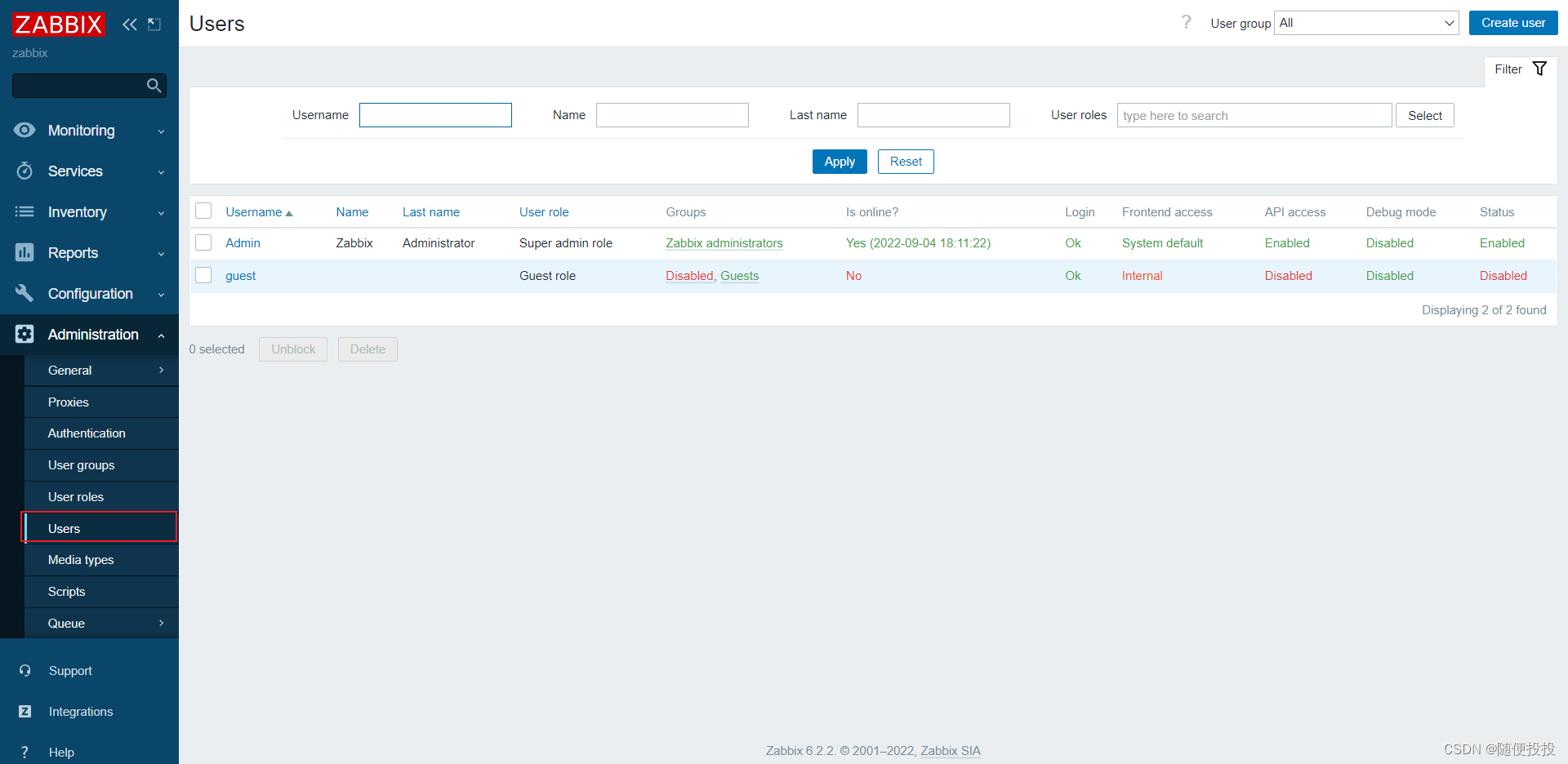Open the Disabled group link for guest
This screenshot has height=764, width=1568.
(x=689, y=276)
